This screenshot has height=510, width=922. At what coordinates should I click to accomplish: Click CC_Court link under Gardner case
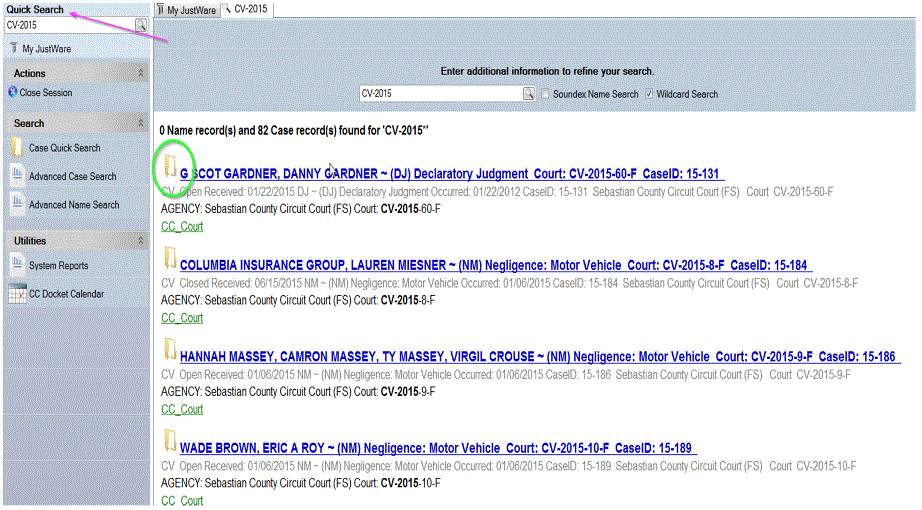click(182, 226)
